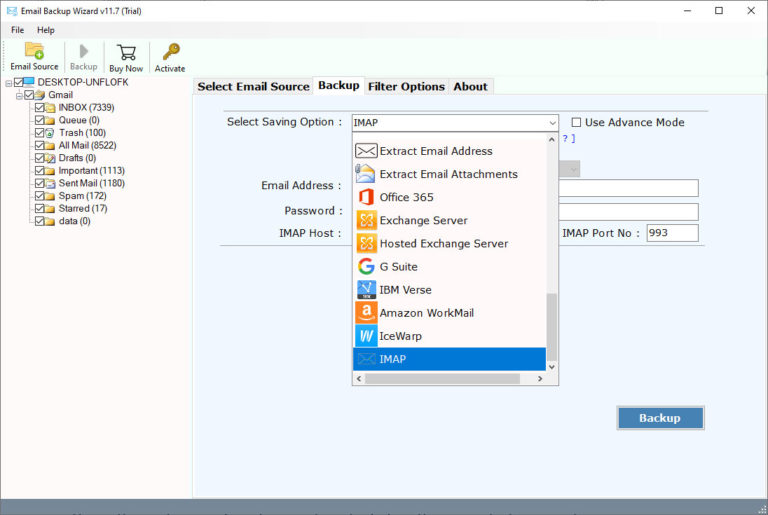Enable the Use Advance Mode checkbox
This screenshot has height=515, width=768.
coord(576,122)
